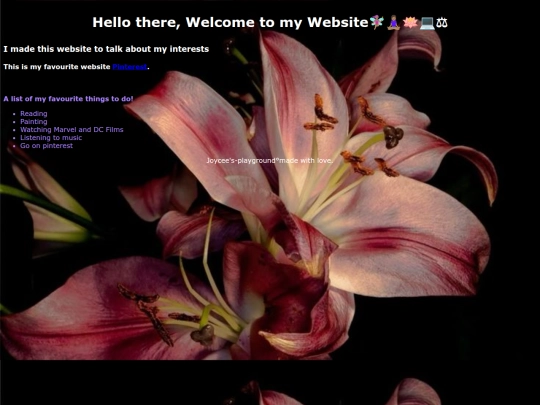This screenshot has width=540, height=405.
Task: Click "A list of my favourite things to do!" heading
Action: [68, 99]
